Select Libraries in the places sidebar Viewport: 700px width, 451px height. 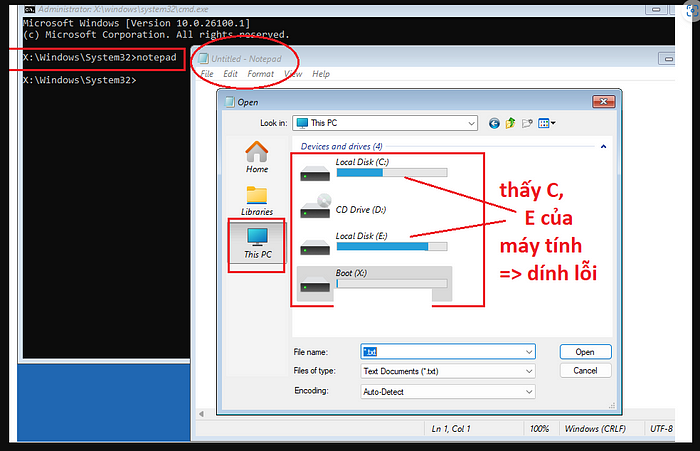click(x=257, y=201)
